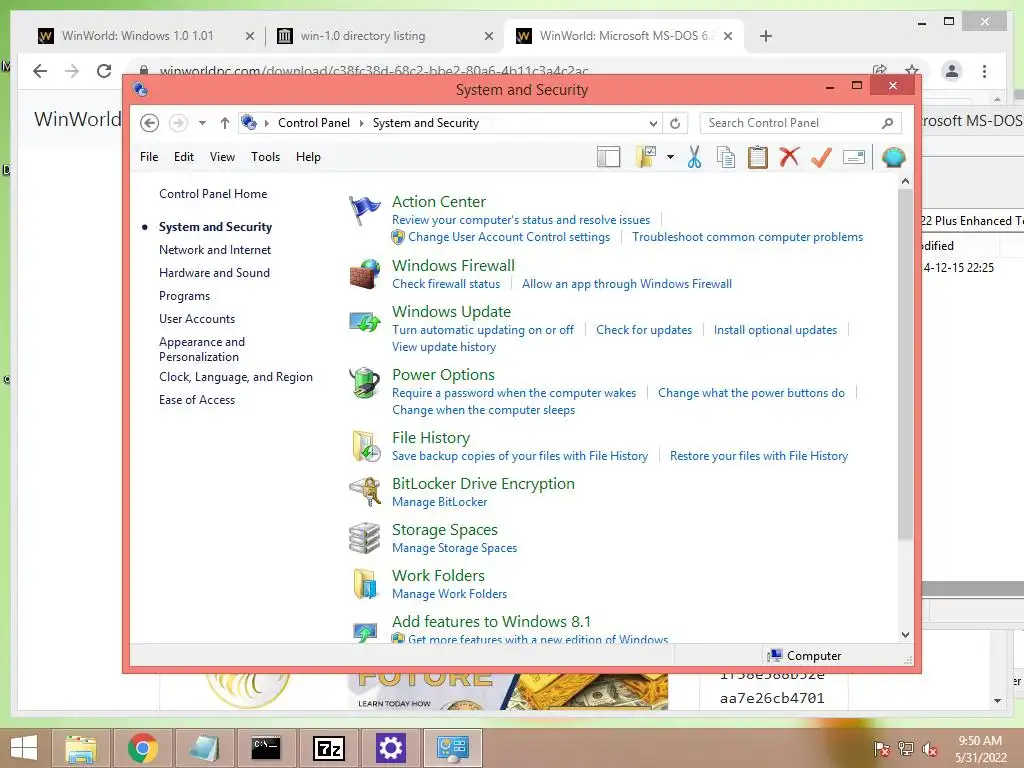Click Change when the computer sleeps
The width and height of the screenshot is (1024, 768).
point(483,410)
